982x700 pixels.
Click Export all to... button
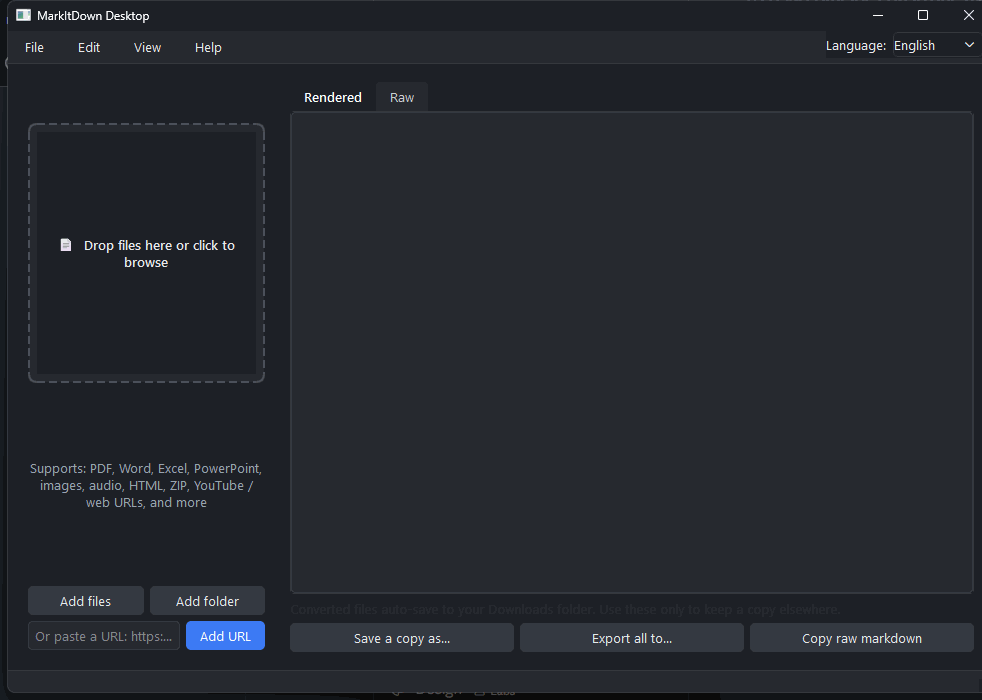632,638
